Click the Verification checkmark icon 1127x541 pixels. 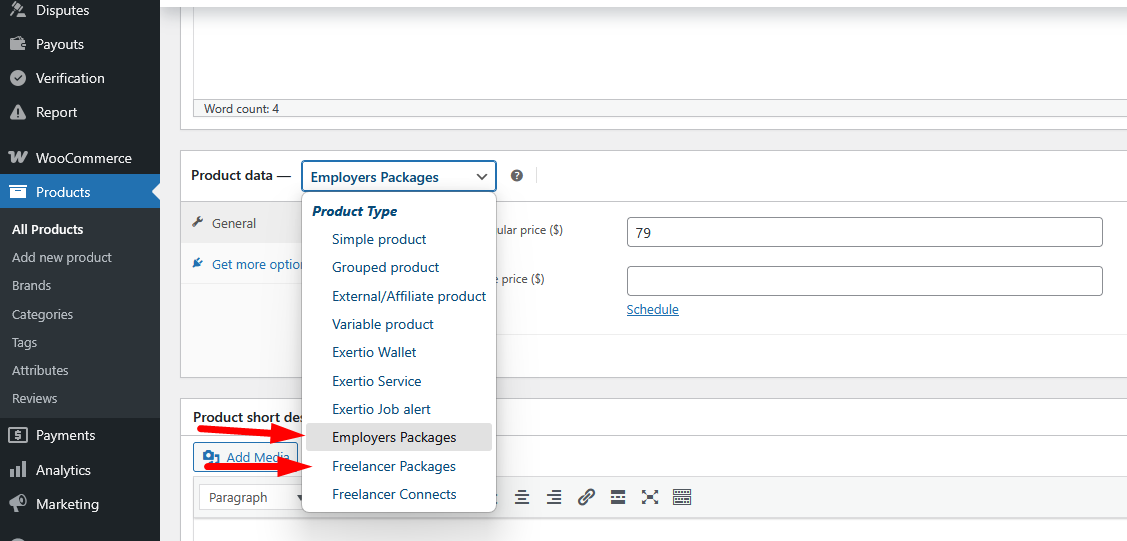click(18, 78)
